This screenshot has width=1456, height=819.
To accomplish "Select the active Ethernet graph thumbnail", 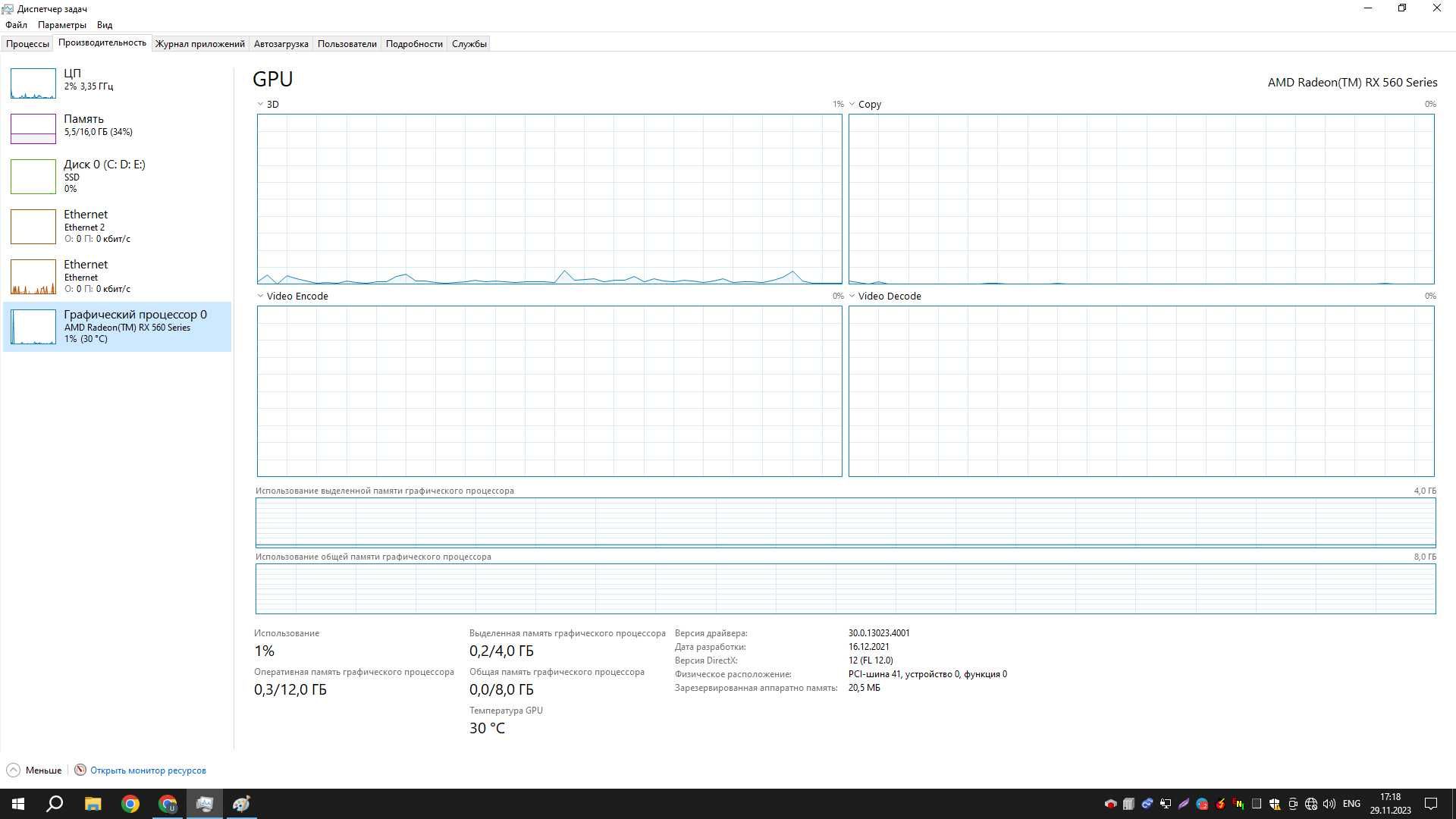I will tap(33, 277).
